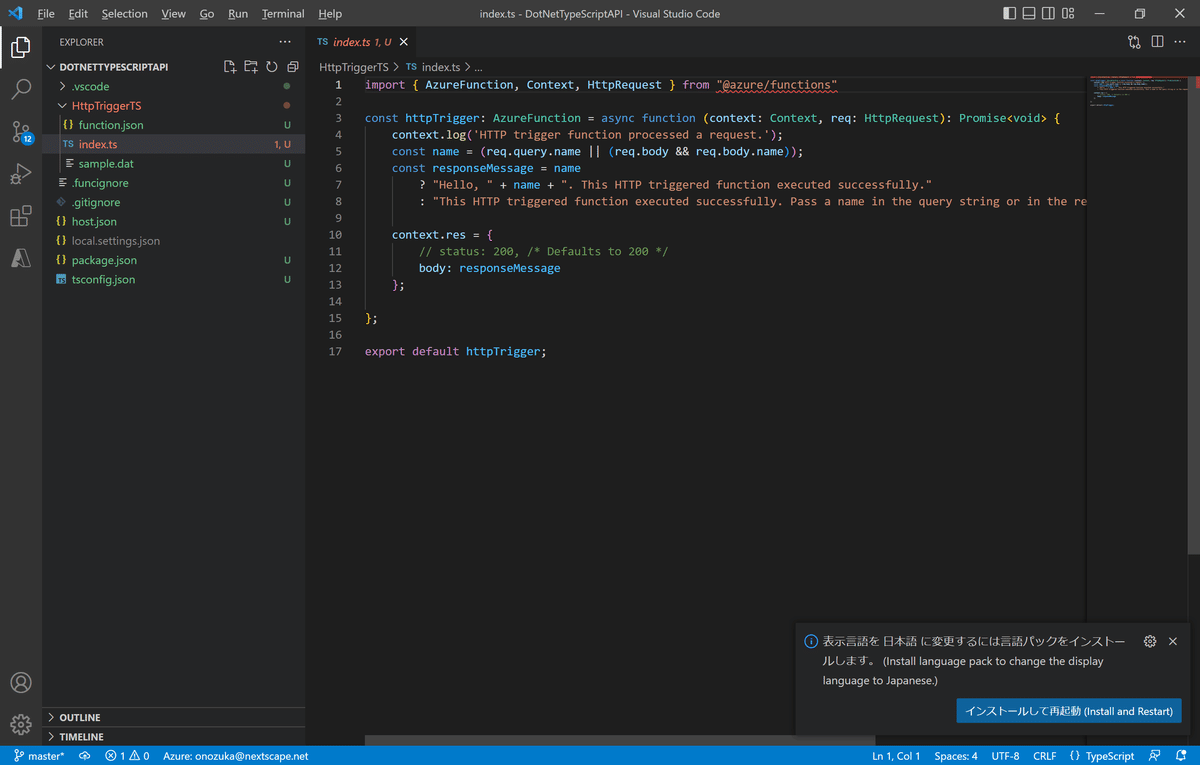Create a new file in the Explorer
This screenshot has height=765, width=1200.
click(229, 65)
